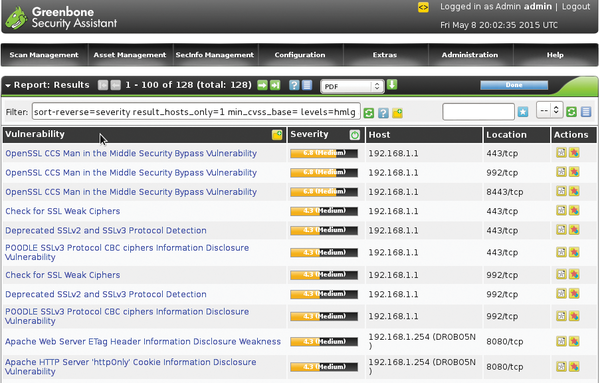Jump to last results page arrow
This screenshot has width=600, height=383.
pyautogui.click(x=275, y=85)
